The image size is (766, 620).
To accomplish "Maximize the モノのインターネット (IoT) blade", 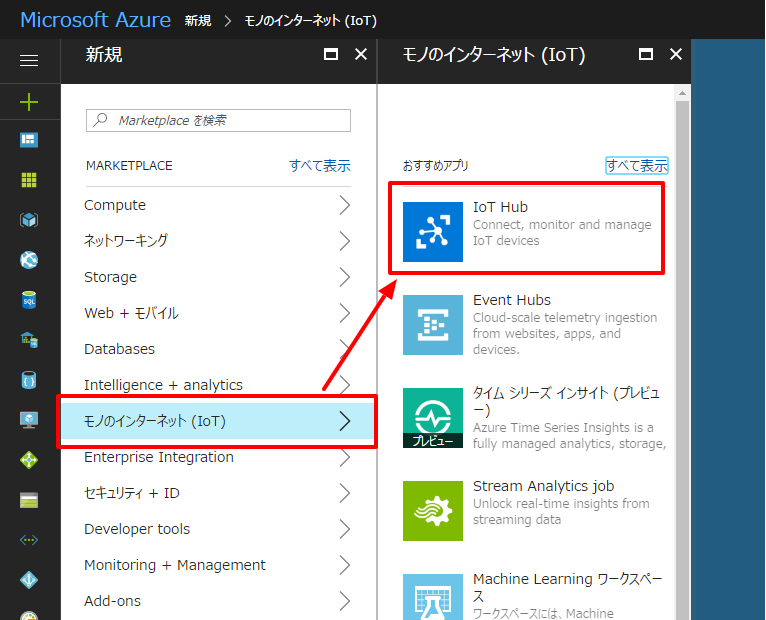I will (x=646, y=54).
